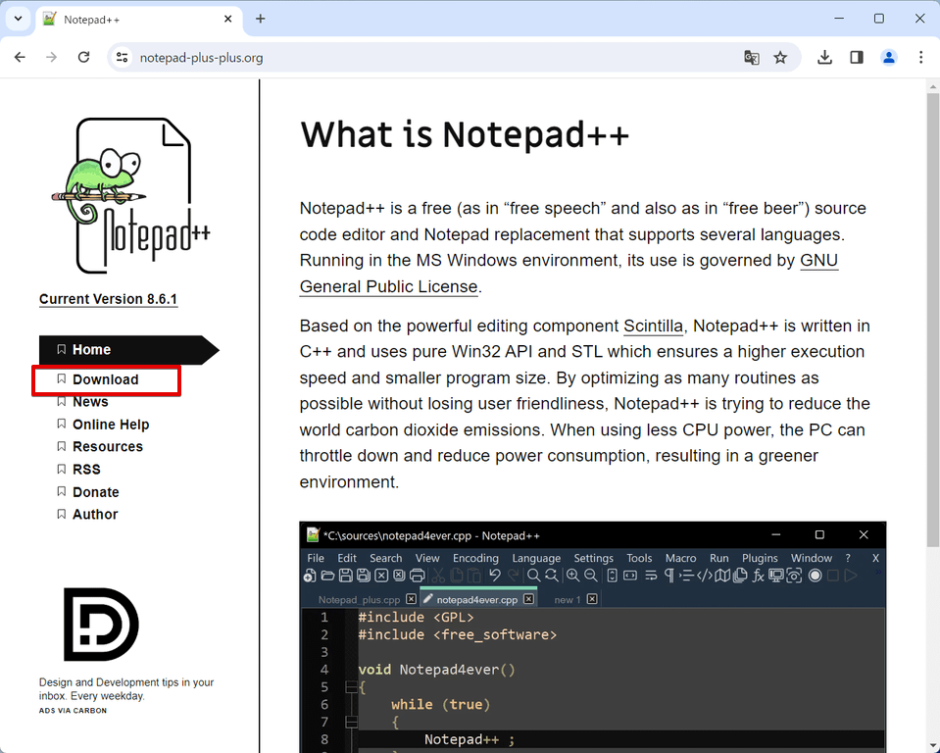This screenshot has height=753, width=940.
Task: Open a new tab with the plus button
Action: [260, 19]
